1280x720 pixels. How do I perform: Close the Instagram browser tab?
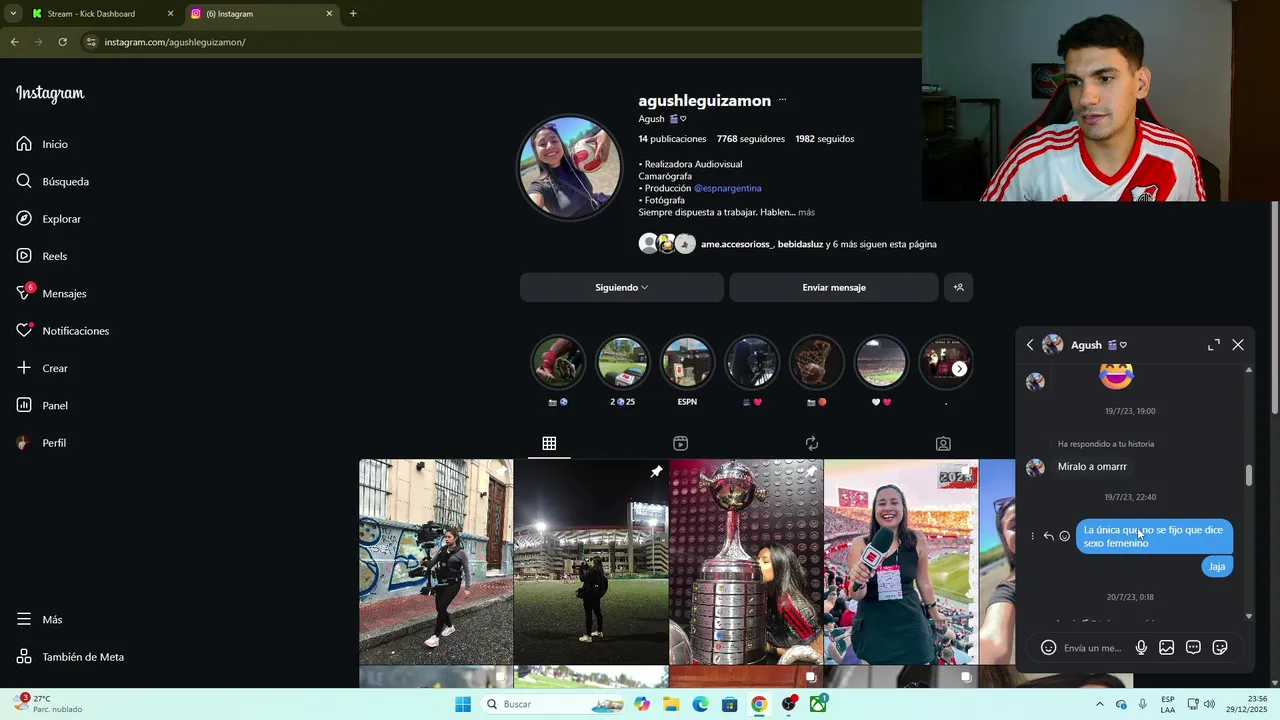[x=329, y=14]
